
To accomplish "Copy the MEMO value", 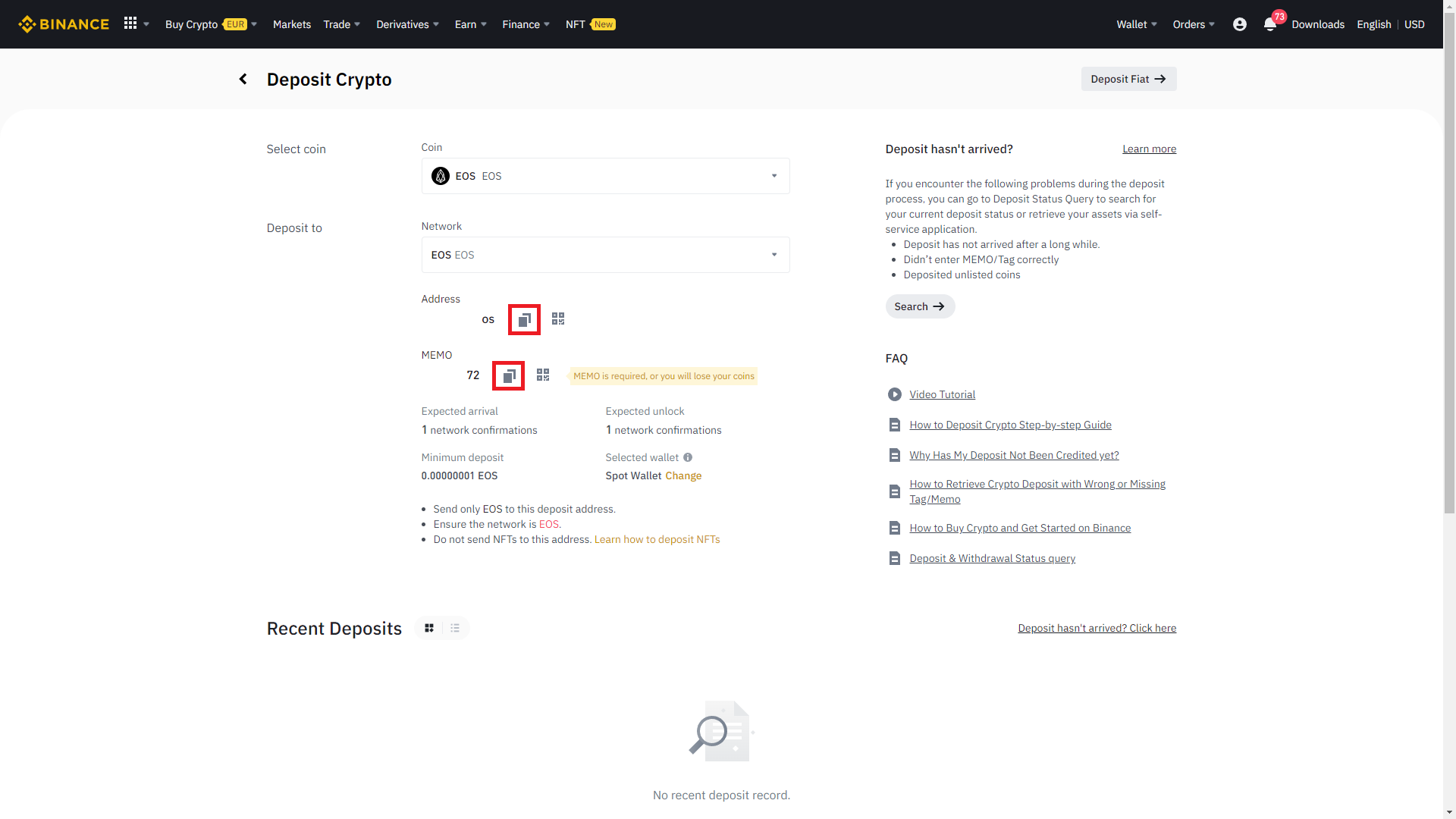I will pyautogui.click(x=509, y=376).
